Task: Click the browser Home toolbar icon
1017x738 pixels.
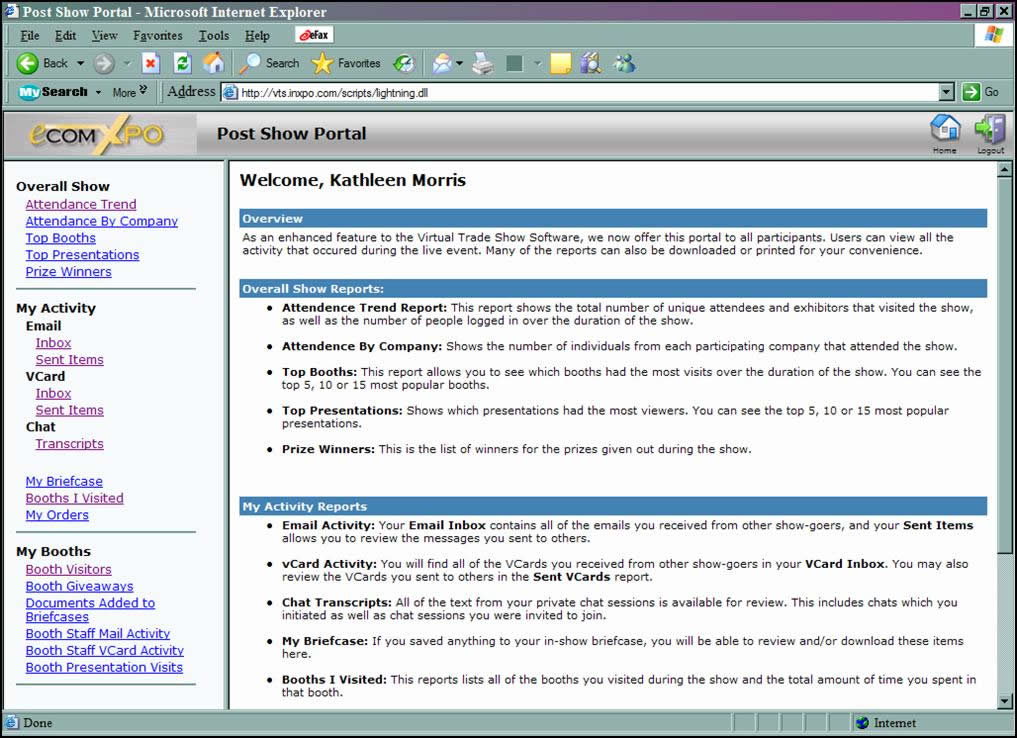Action: pos(213,63)
